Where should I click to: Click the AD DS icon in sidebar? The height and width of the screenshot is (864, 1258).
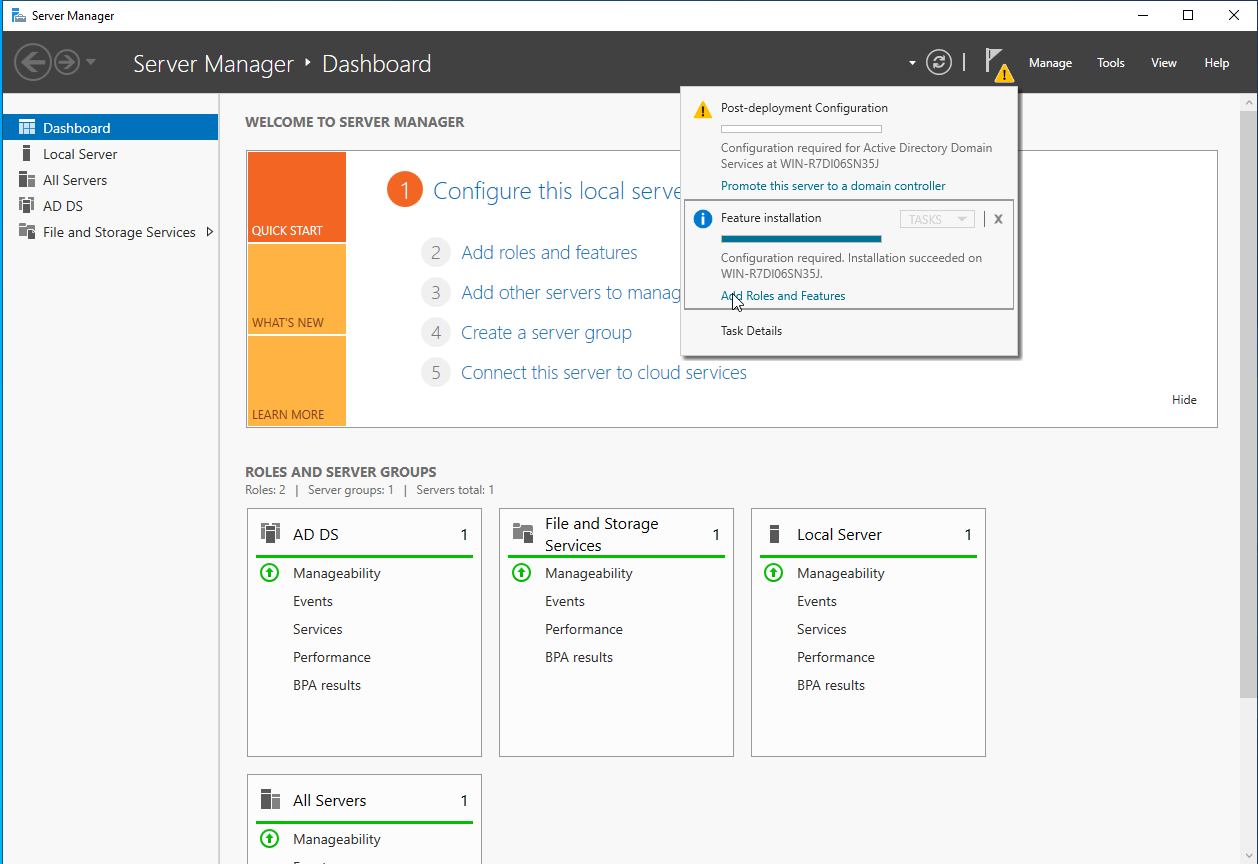click(x=27, y=206)
